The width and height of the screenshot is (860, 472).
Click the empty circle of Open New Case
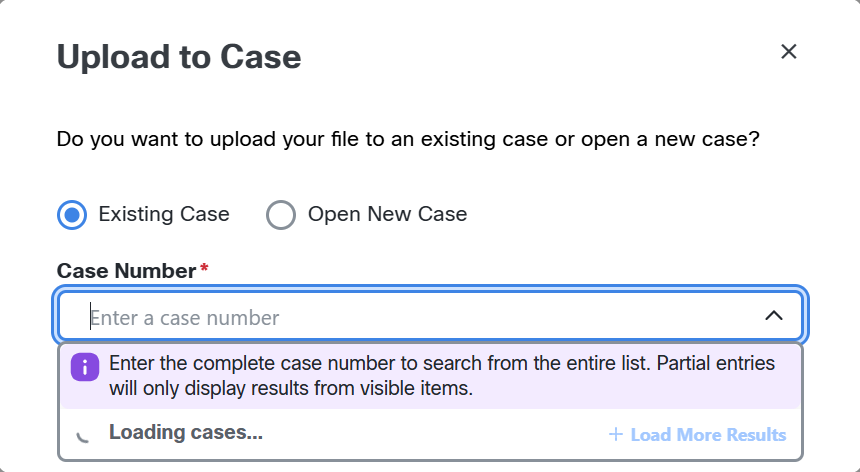(x=281, y=214)
